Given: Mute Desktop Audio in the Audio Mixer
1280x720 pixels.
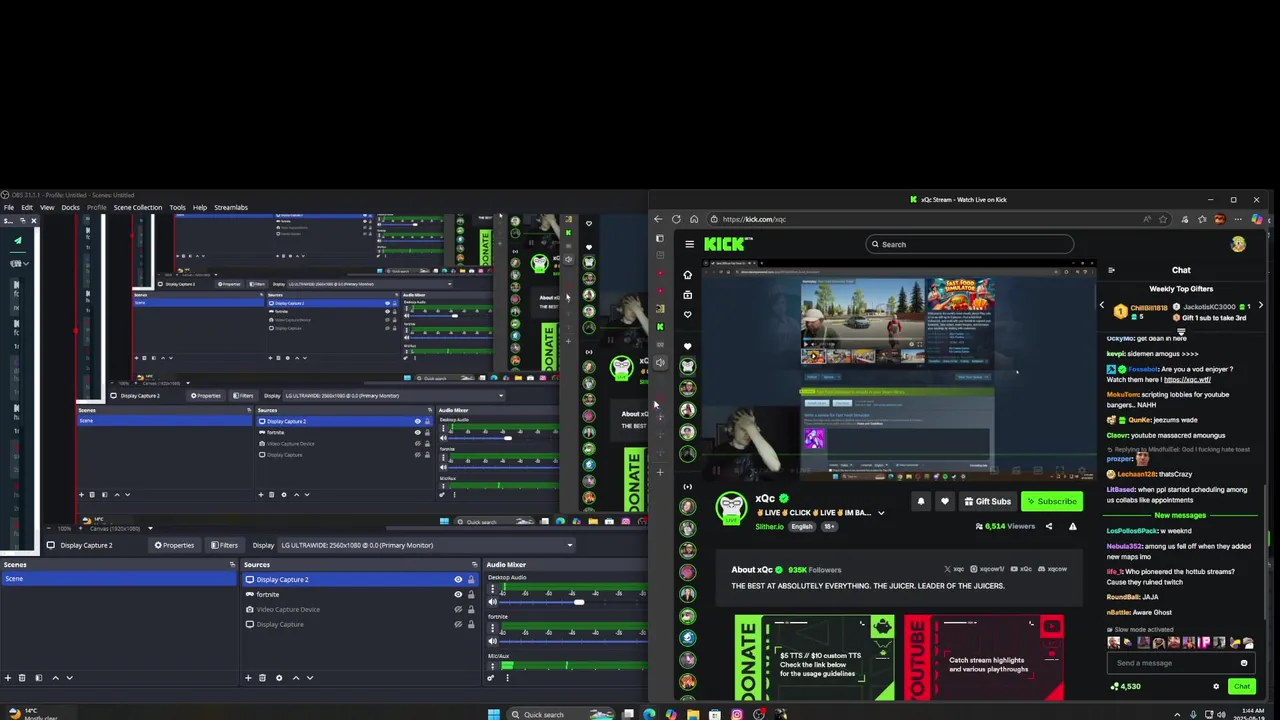Looking at the screenshot, I should click(492, 602).
